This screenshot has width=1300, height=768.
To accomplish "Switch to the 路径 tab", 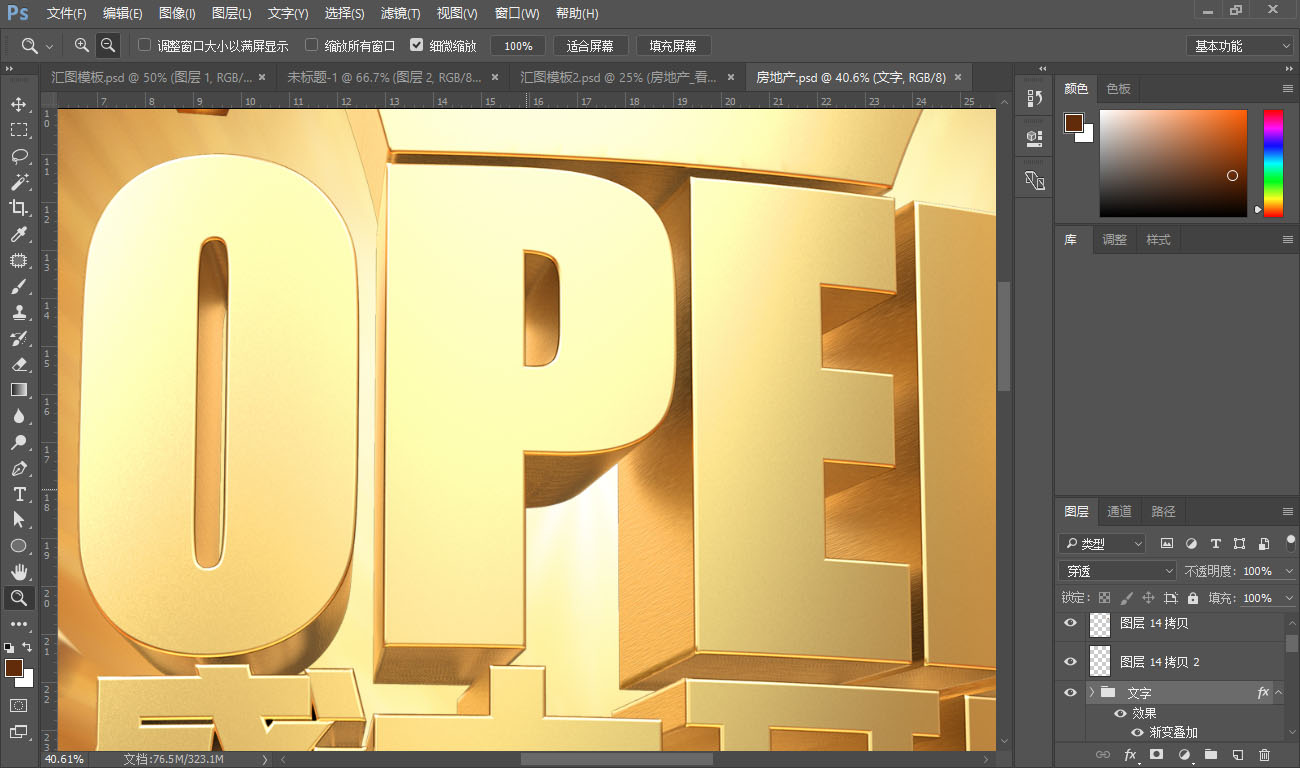I will [1163, 511].
